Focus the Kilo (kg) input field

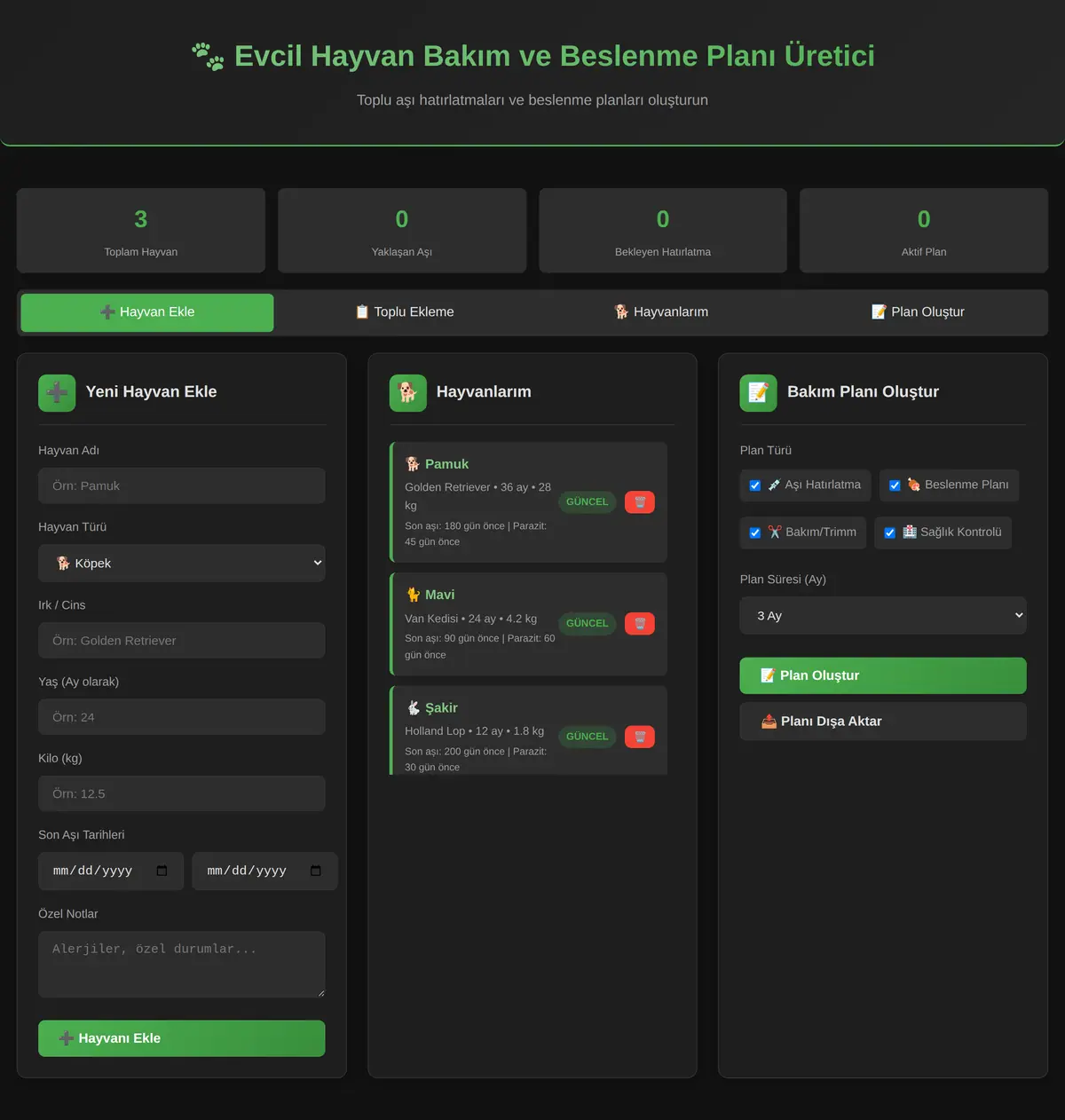[182, 794]
